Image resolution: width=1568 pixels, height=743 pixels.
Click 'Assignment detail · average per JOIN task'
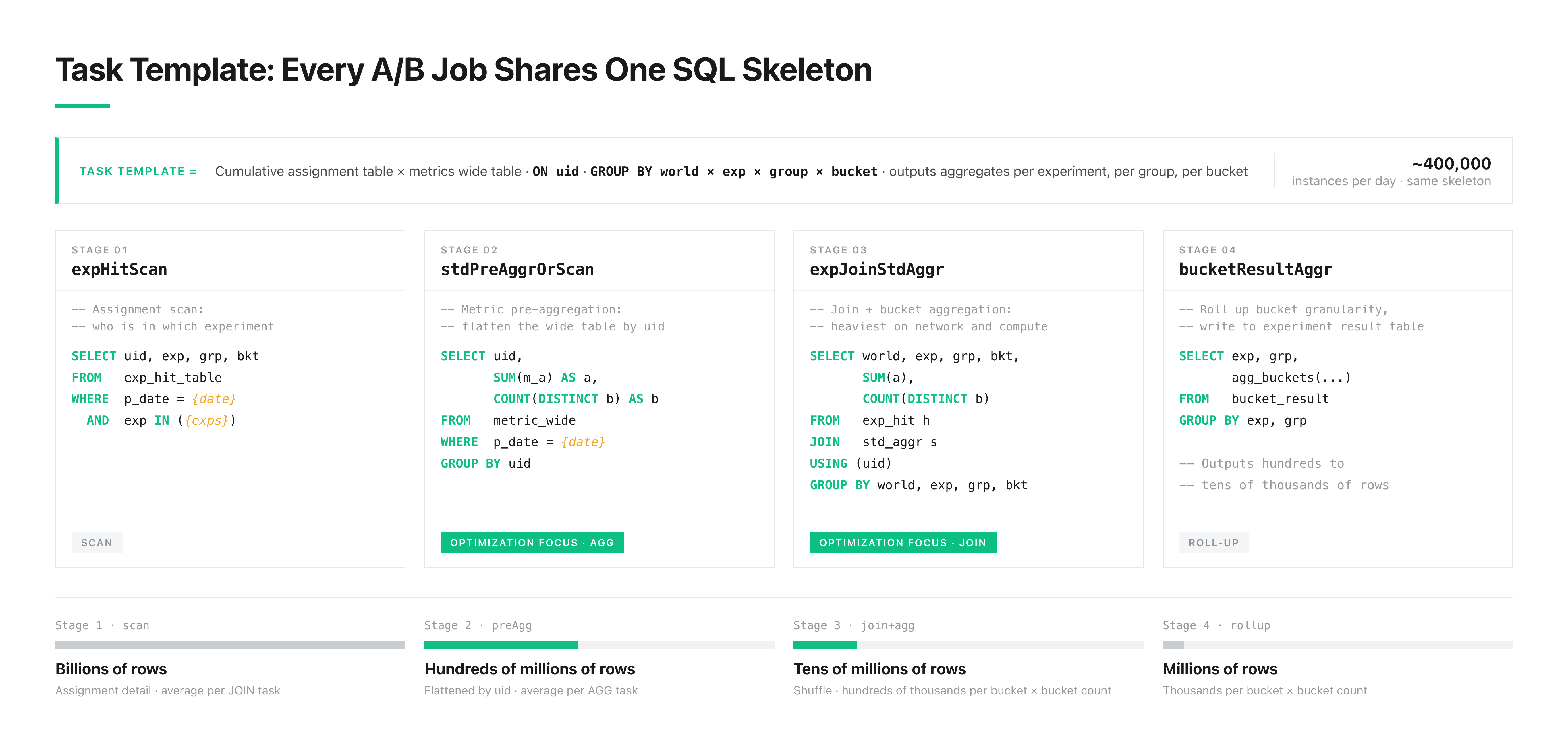pos(167,691)
